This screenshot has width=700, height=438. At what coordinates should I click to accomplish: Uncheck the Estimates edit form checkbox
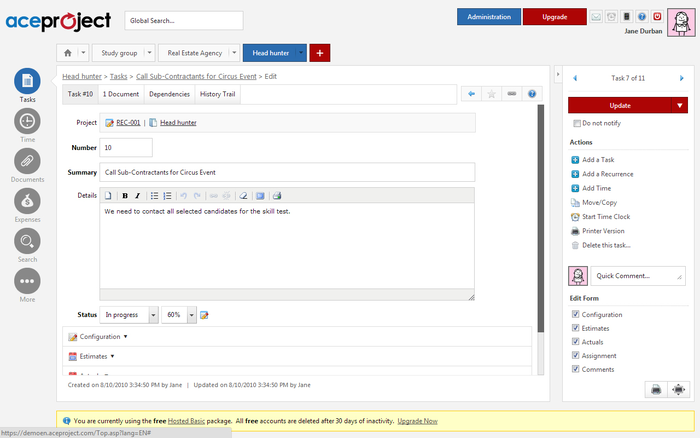pyautogui.click(x=575, y=328)
